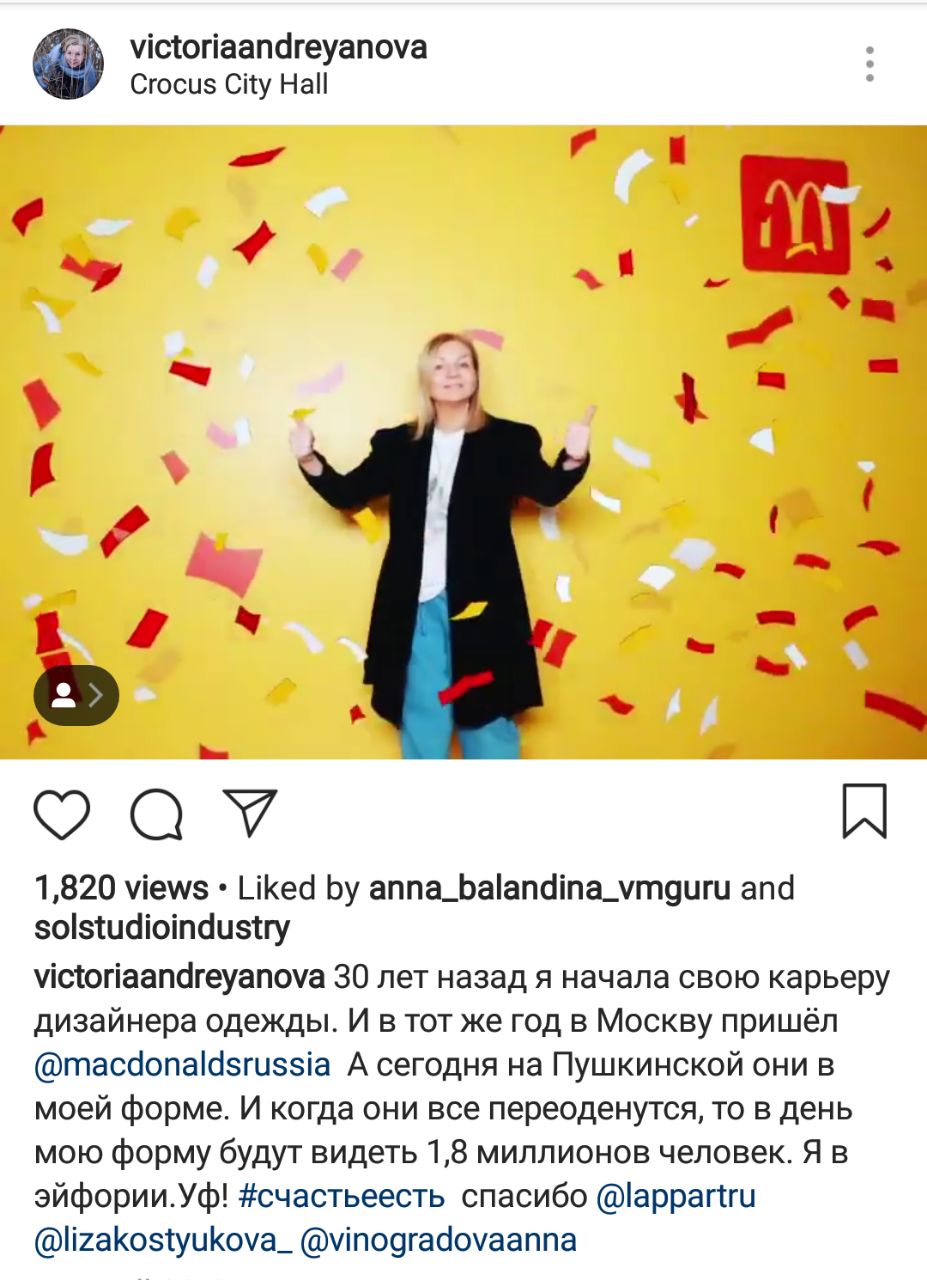Viewport: 927px width, 1280px height.
Task: Open anna_balandina_vmguru liker profile
Action: point(550,888)
